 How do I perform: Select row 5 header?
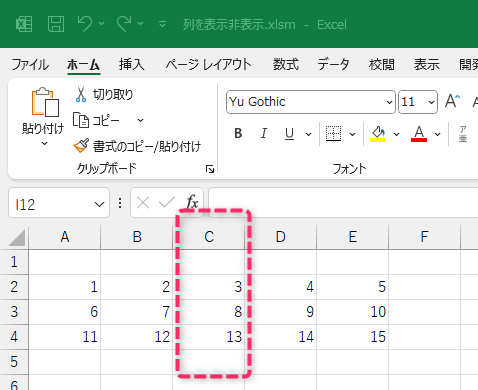point(14,362)
